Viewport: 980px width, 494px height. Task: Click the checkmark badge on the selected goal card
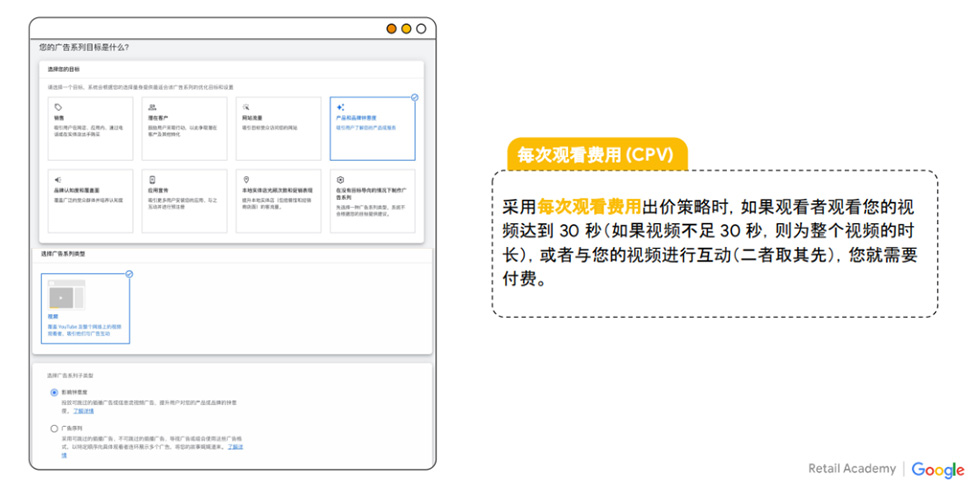click(x=414, y=98)
